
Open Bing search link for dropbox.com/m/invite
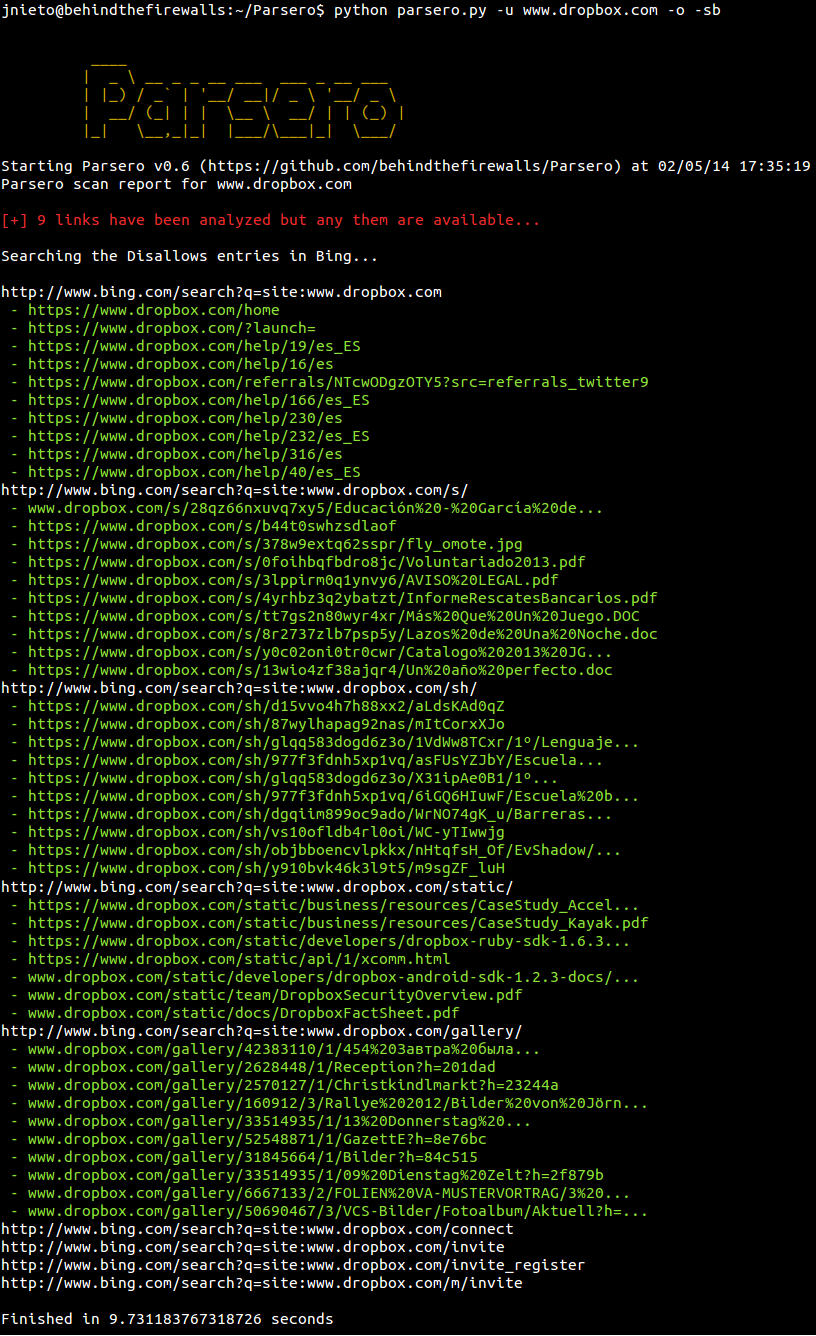click(x=262, y=1282)
